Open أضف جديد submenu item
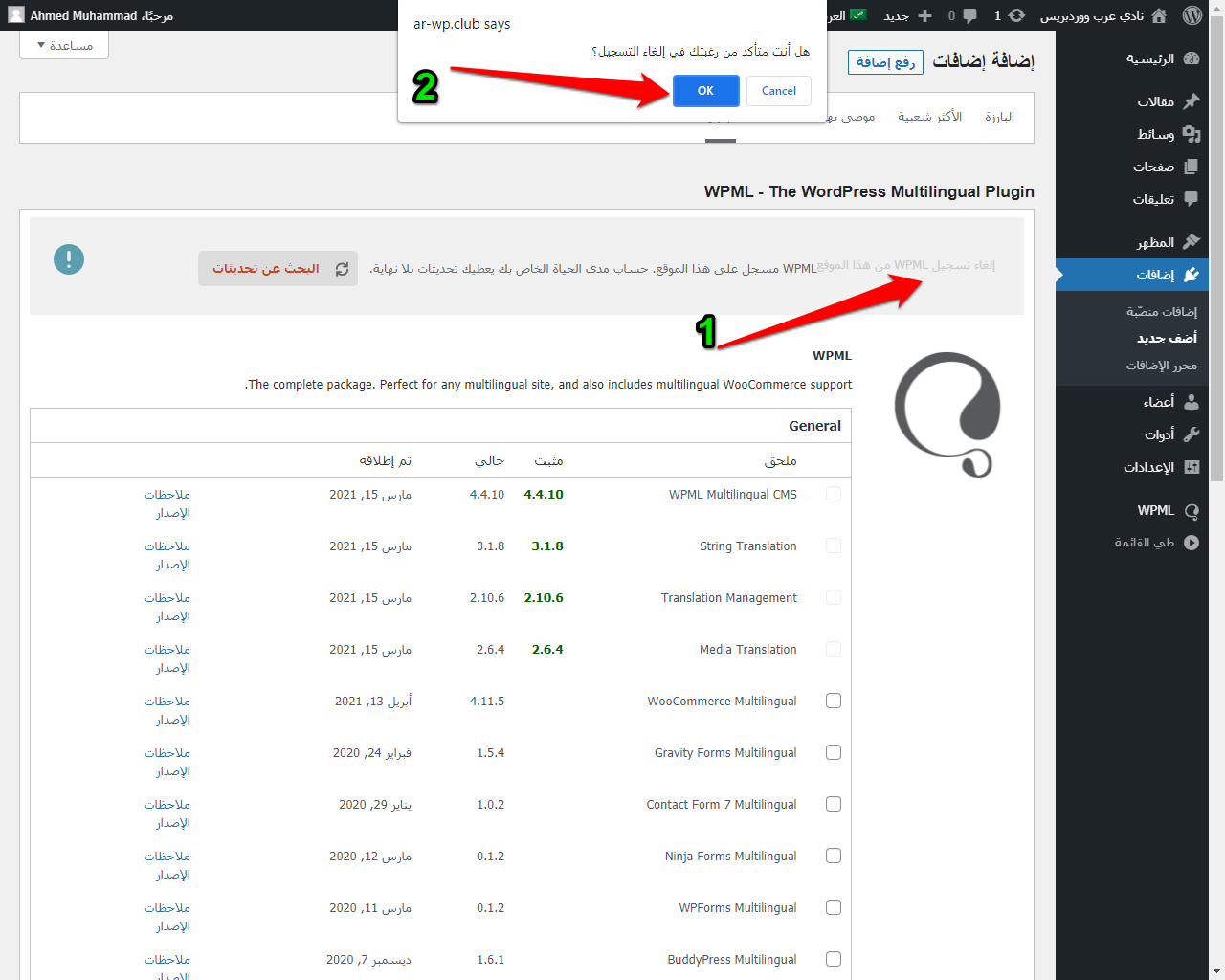 click(1167, 338)
